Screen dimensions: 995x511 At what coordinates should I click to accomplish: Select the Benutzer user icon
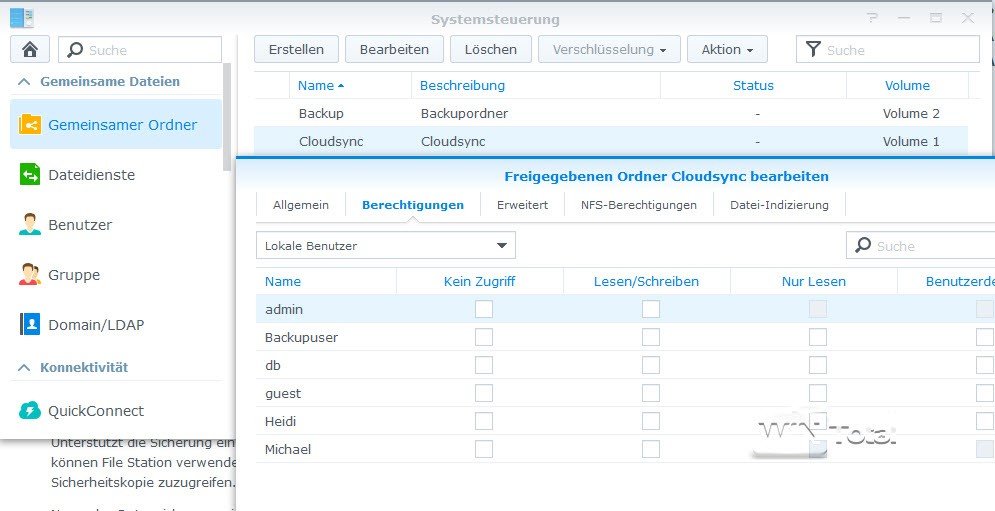coord(30,225)
